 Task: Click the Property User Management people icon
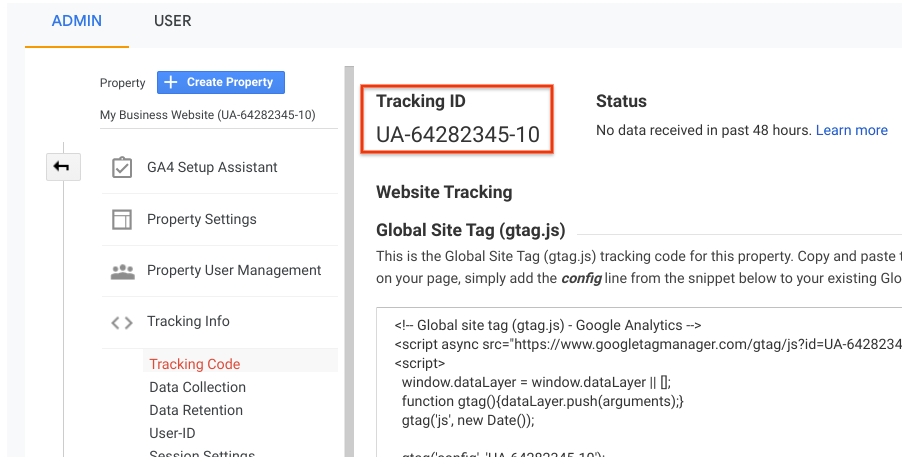(x=122, y=271)
